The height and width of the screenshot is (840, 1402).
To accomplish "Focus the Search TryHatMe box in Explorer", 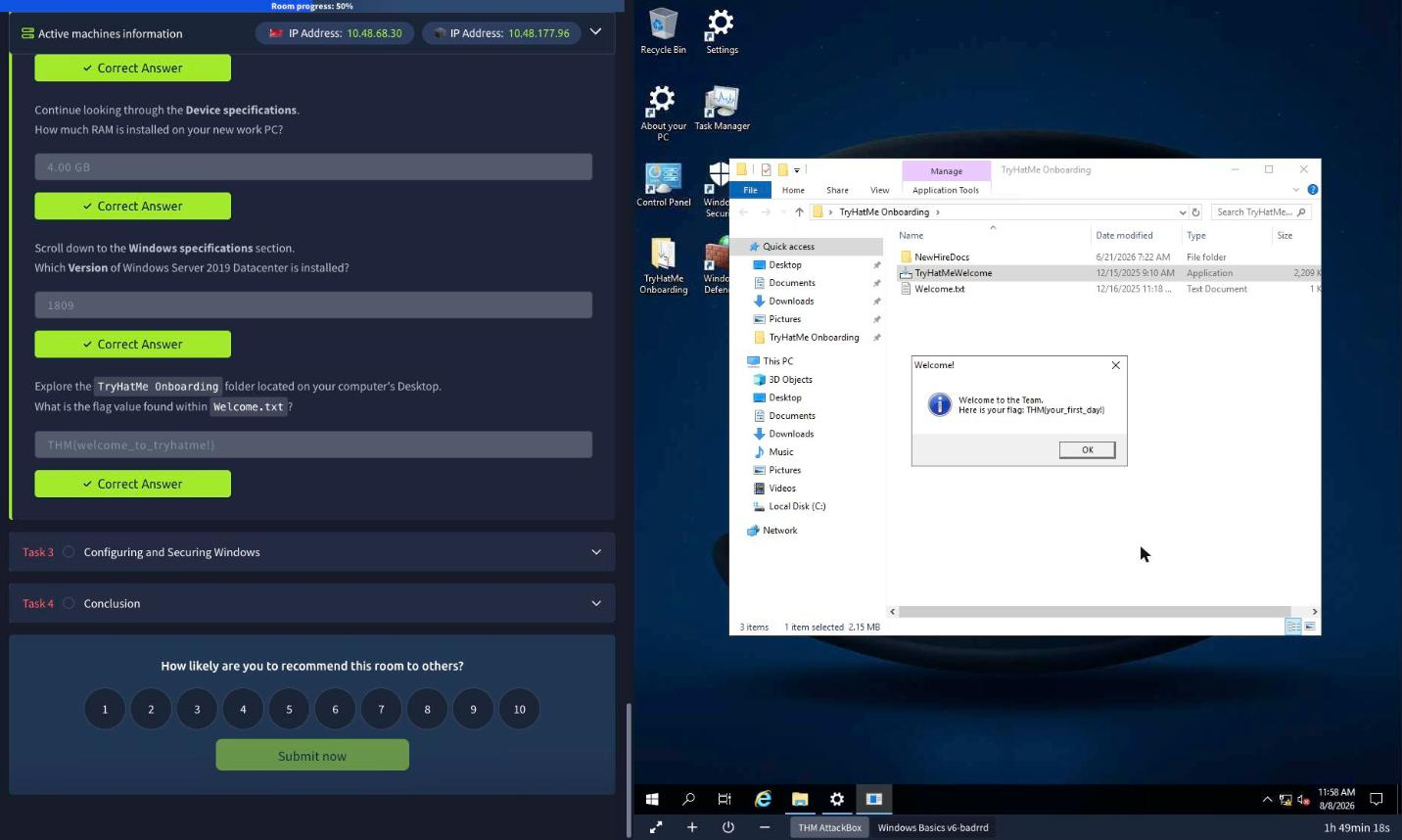I will point(1261,212).
